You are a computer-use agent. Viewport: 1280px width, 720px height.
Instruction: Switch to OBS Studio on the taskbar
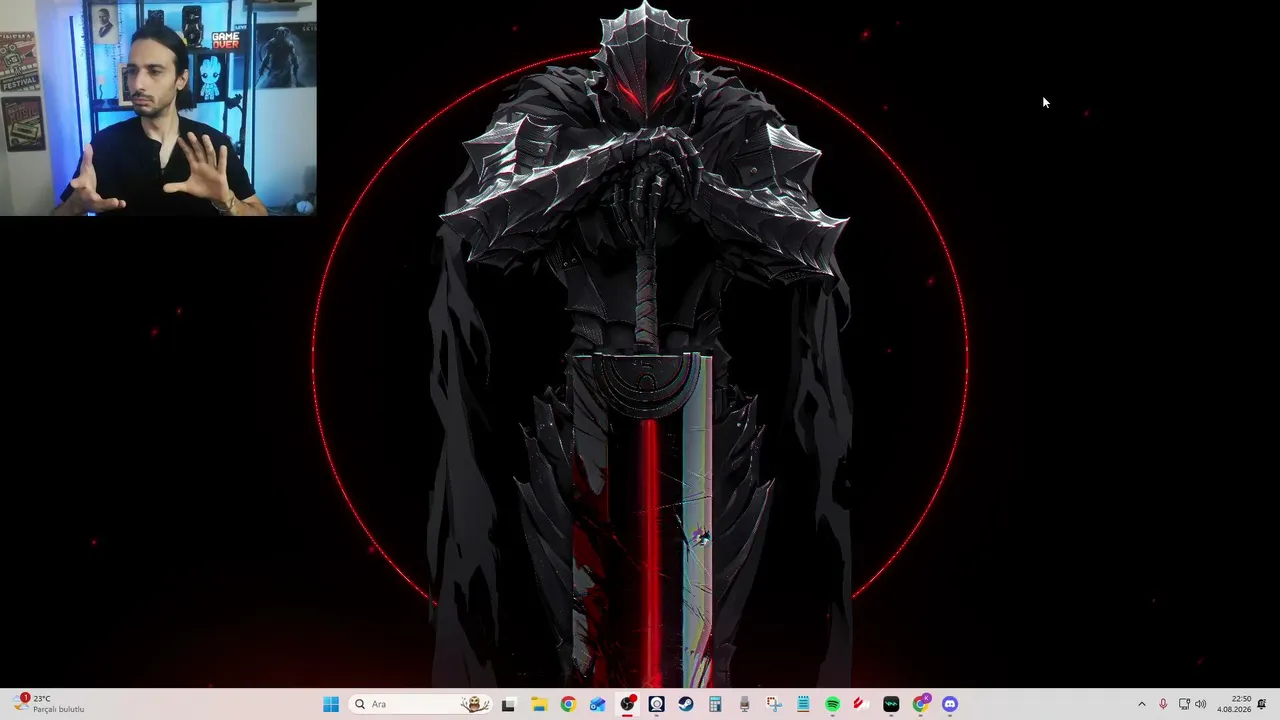click(x=627, y=704)
